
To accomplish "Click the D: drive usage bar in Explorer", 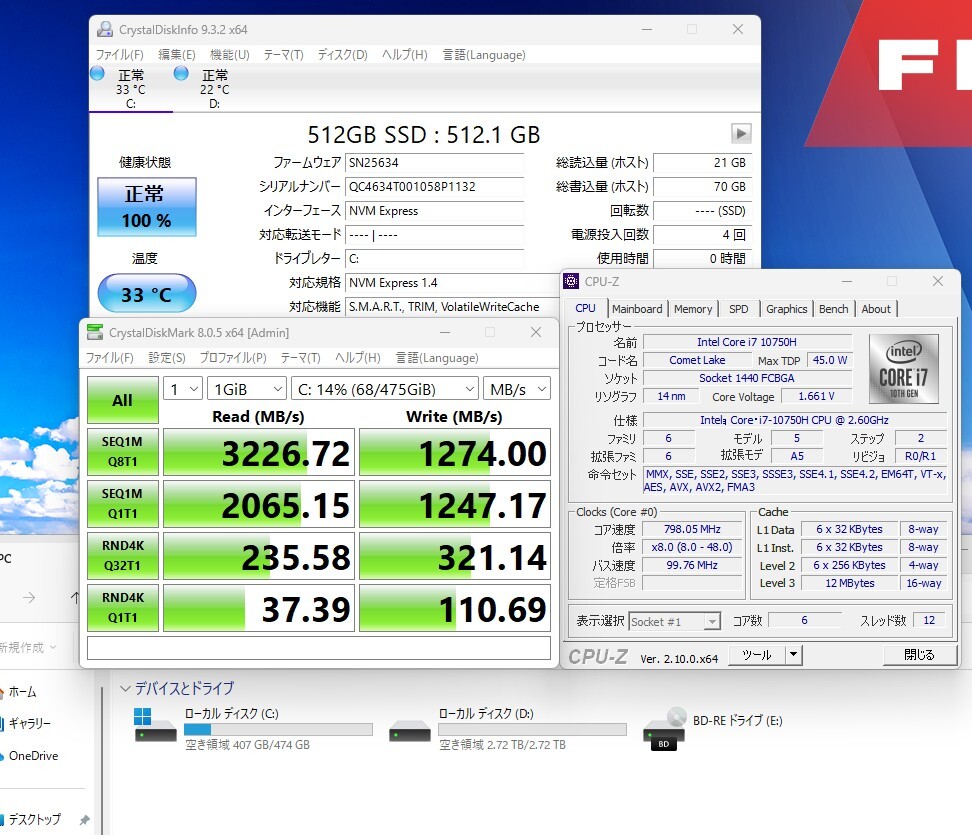I will 532,730.
